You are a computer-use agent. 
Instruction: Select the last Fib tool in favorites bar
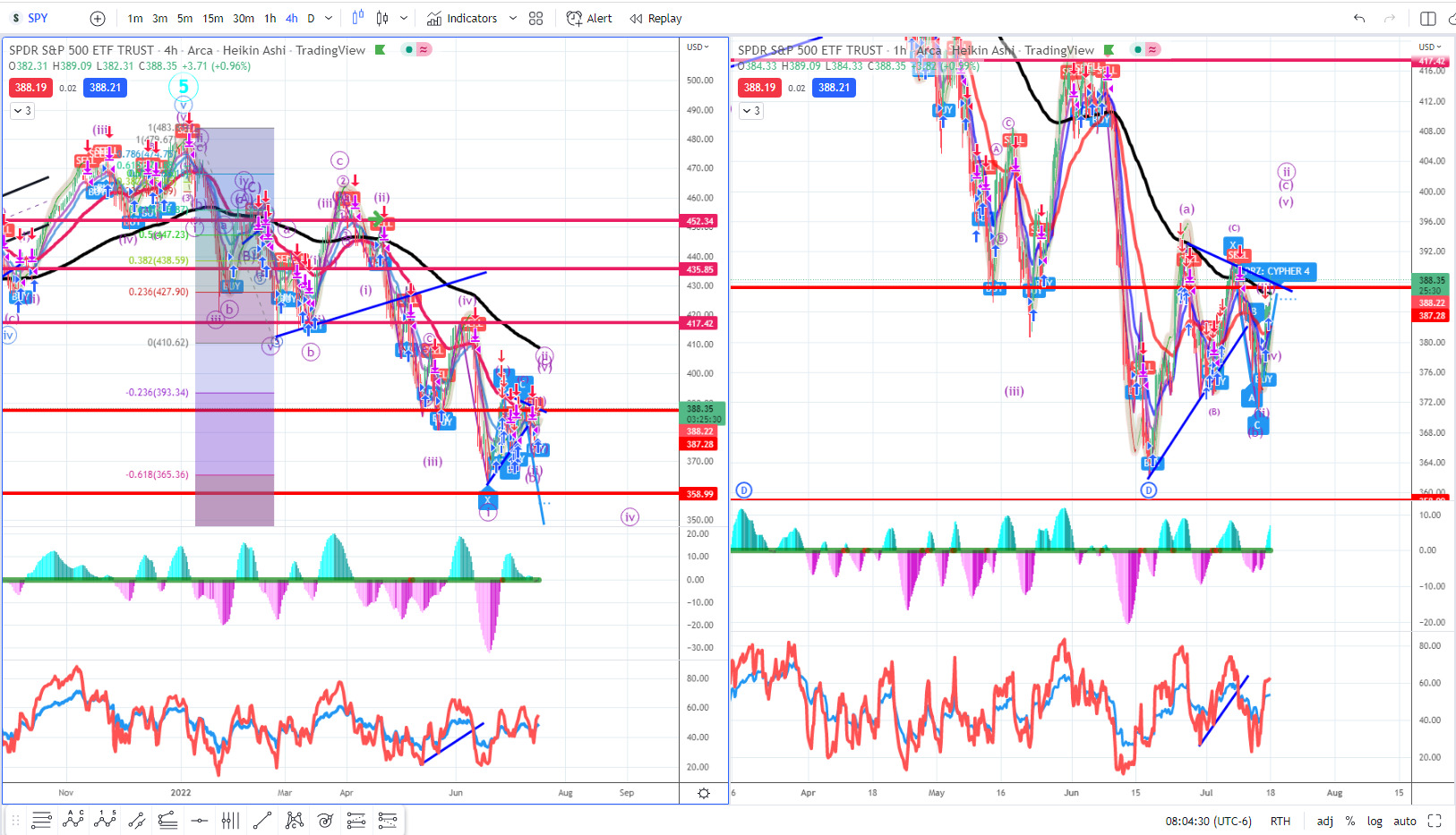(x=388, y=820)
